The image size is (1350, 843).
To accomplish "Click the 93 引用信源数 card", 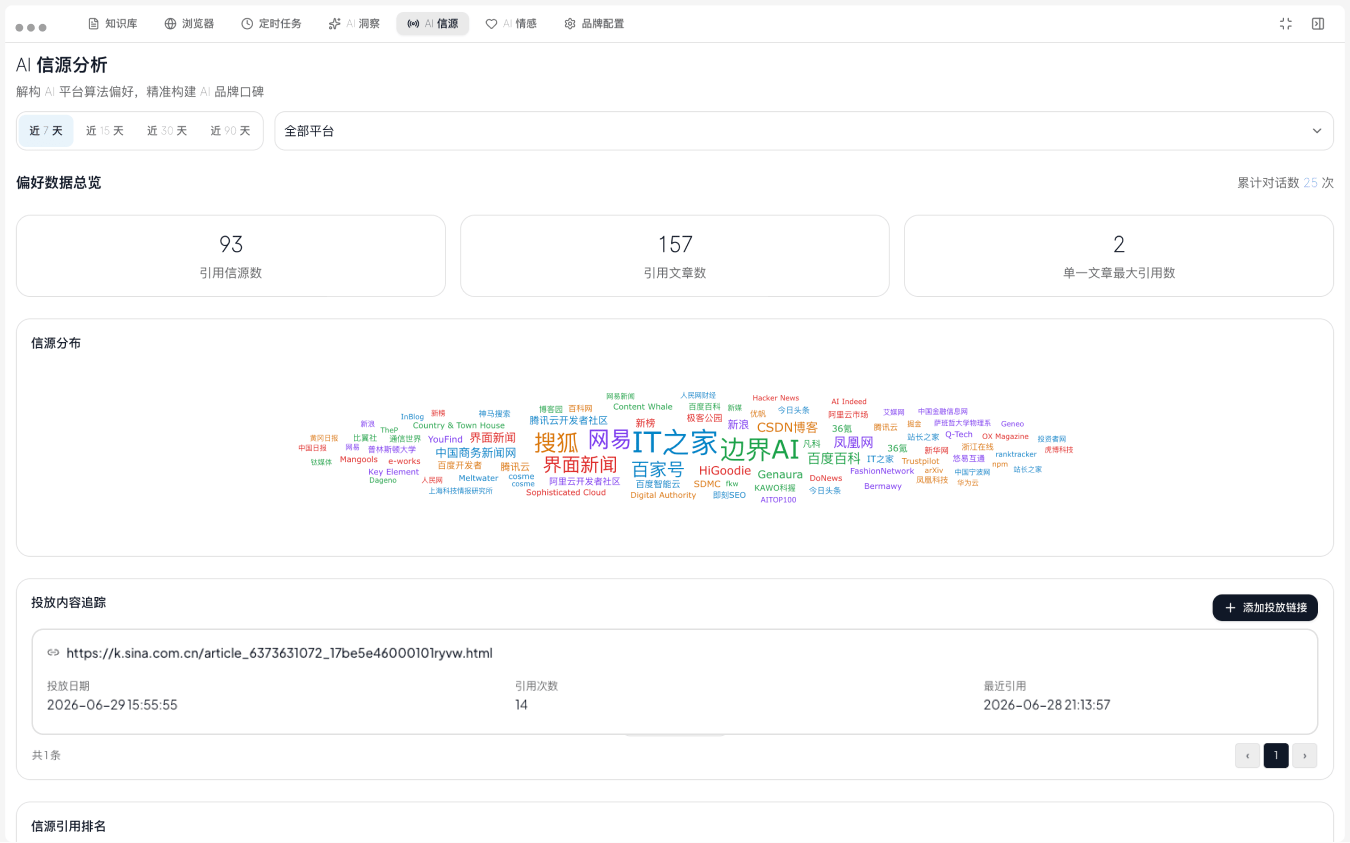I will coord(231,256).
